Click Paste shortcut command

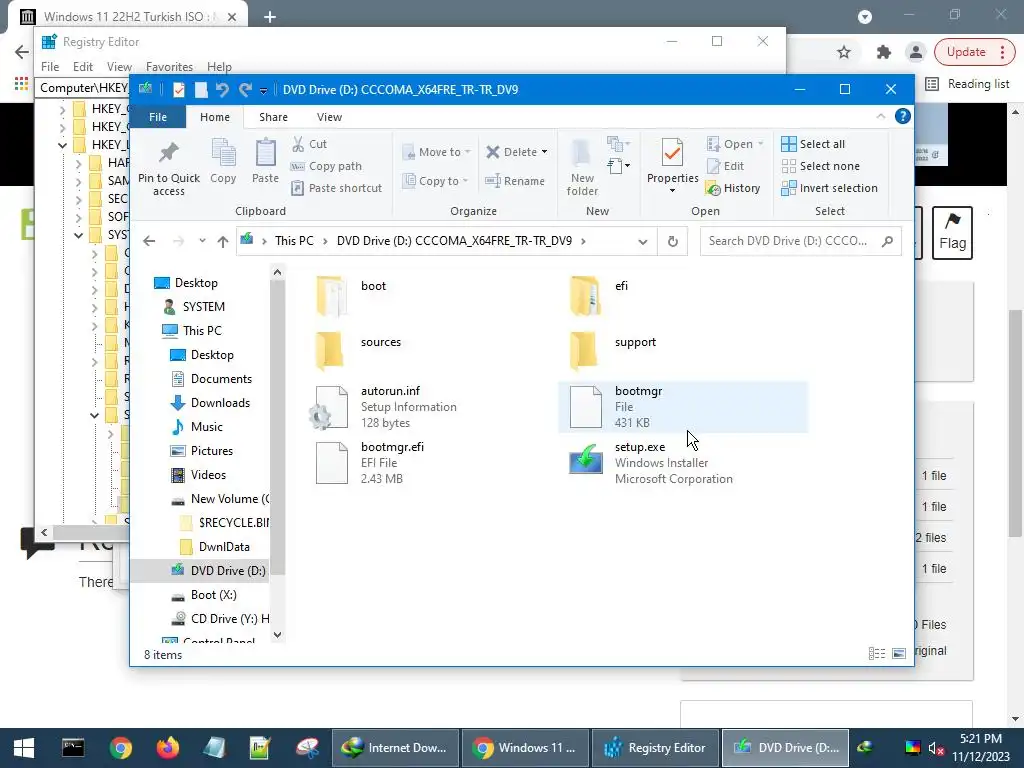(336, 188)
